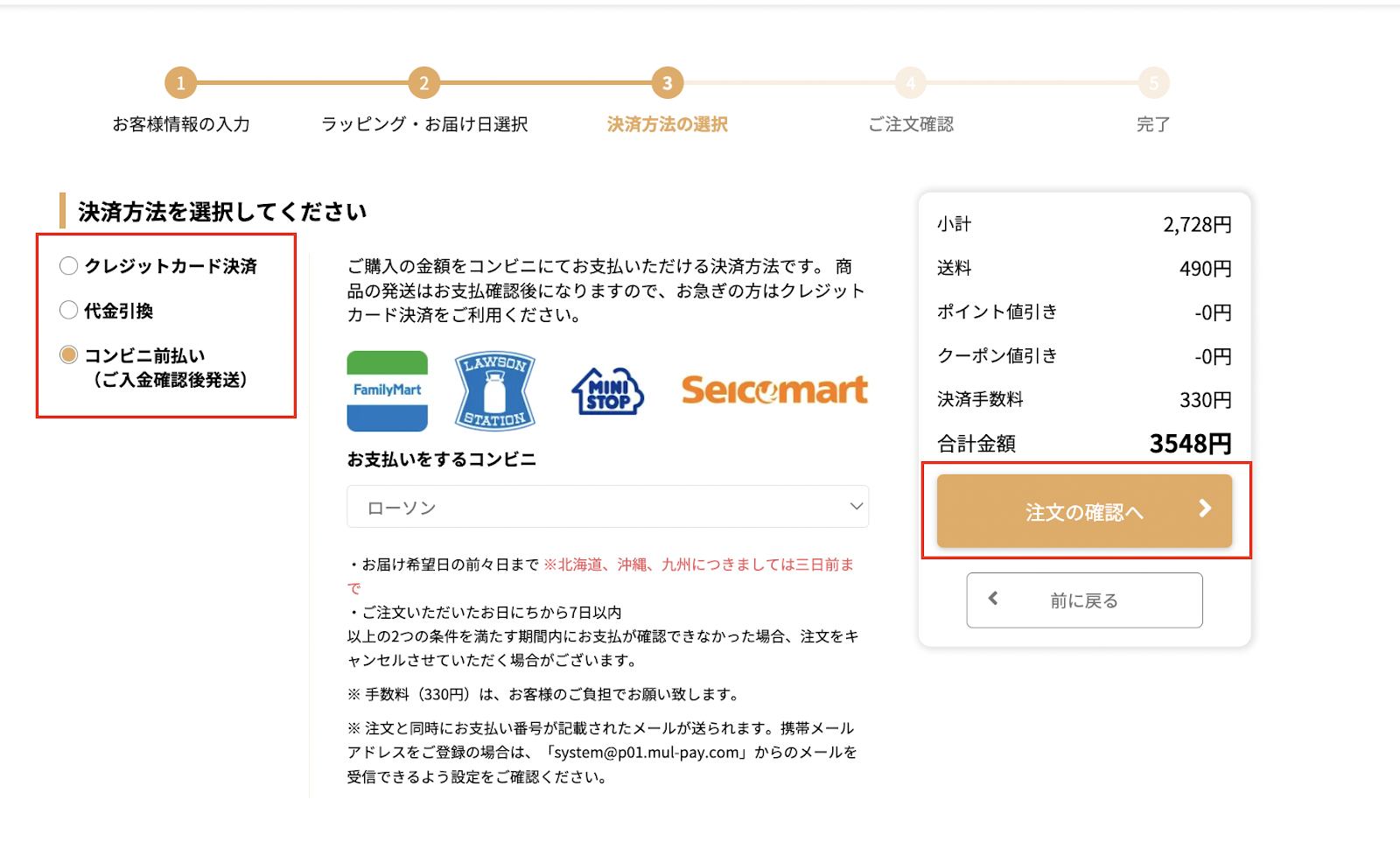Select 代金引換 radio option

click(x=69, y=310)
